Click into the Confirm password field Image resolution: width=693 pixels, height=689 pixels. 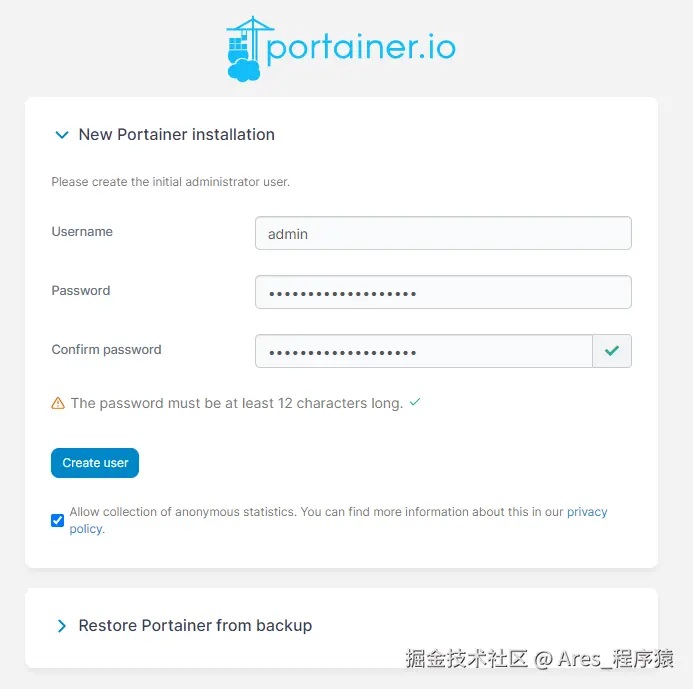click(x=424, y=351)
